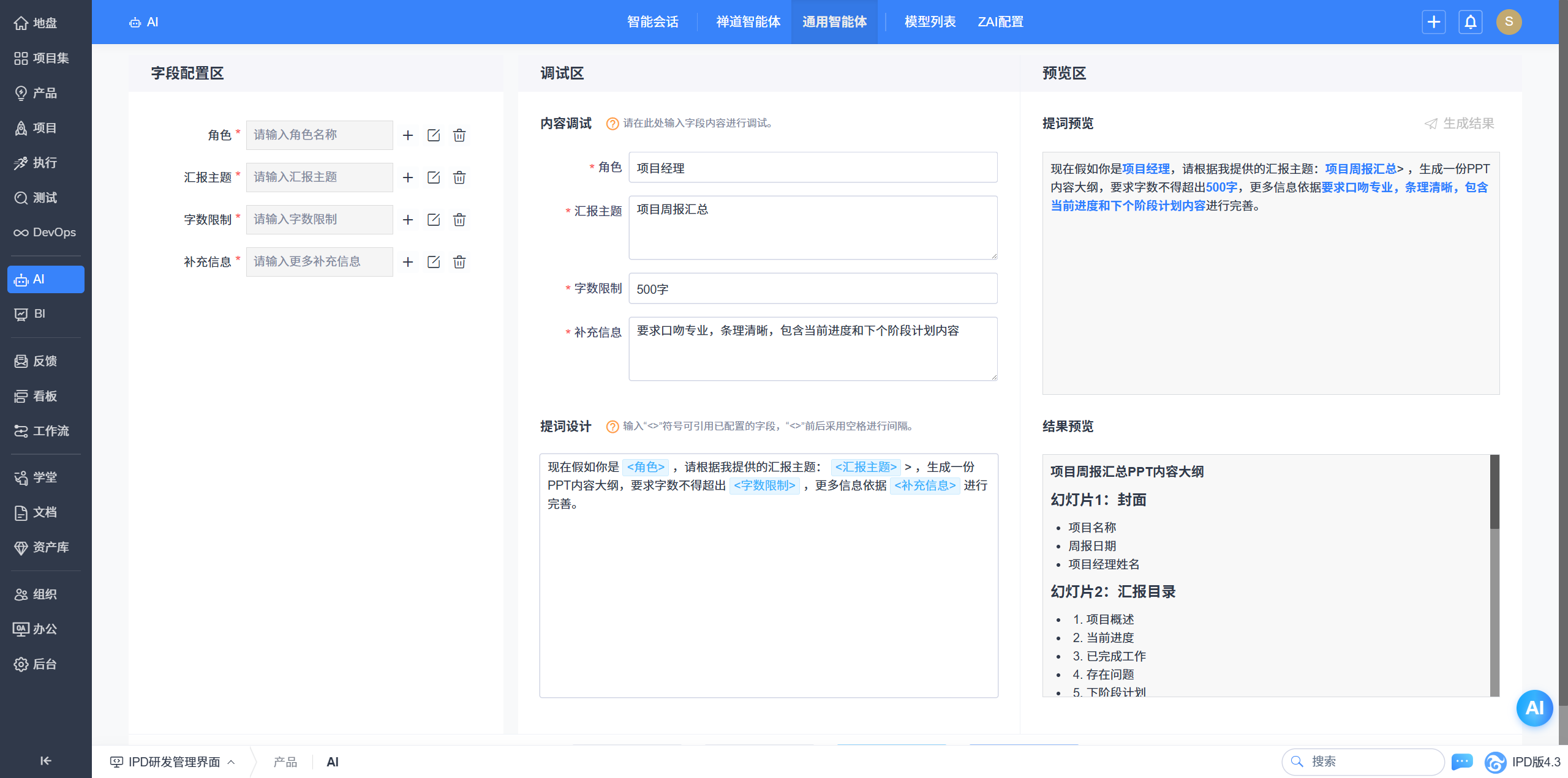This screenshot has height=778, width=1568.
Task: Click IPD版4.3 version label
Action: 1536,762
